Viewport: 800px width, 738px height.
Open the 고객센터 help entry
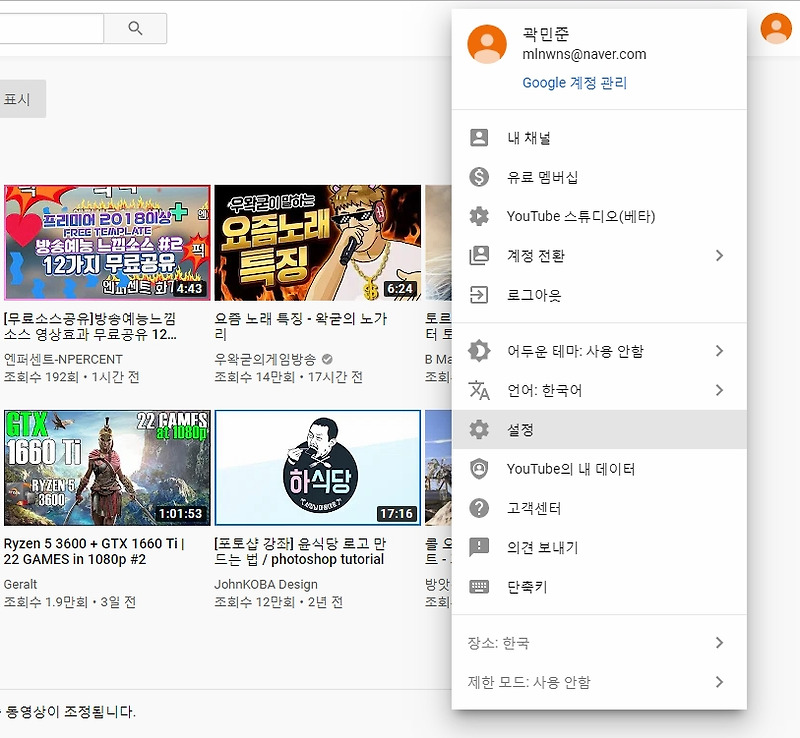coord(599,508)
